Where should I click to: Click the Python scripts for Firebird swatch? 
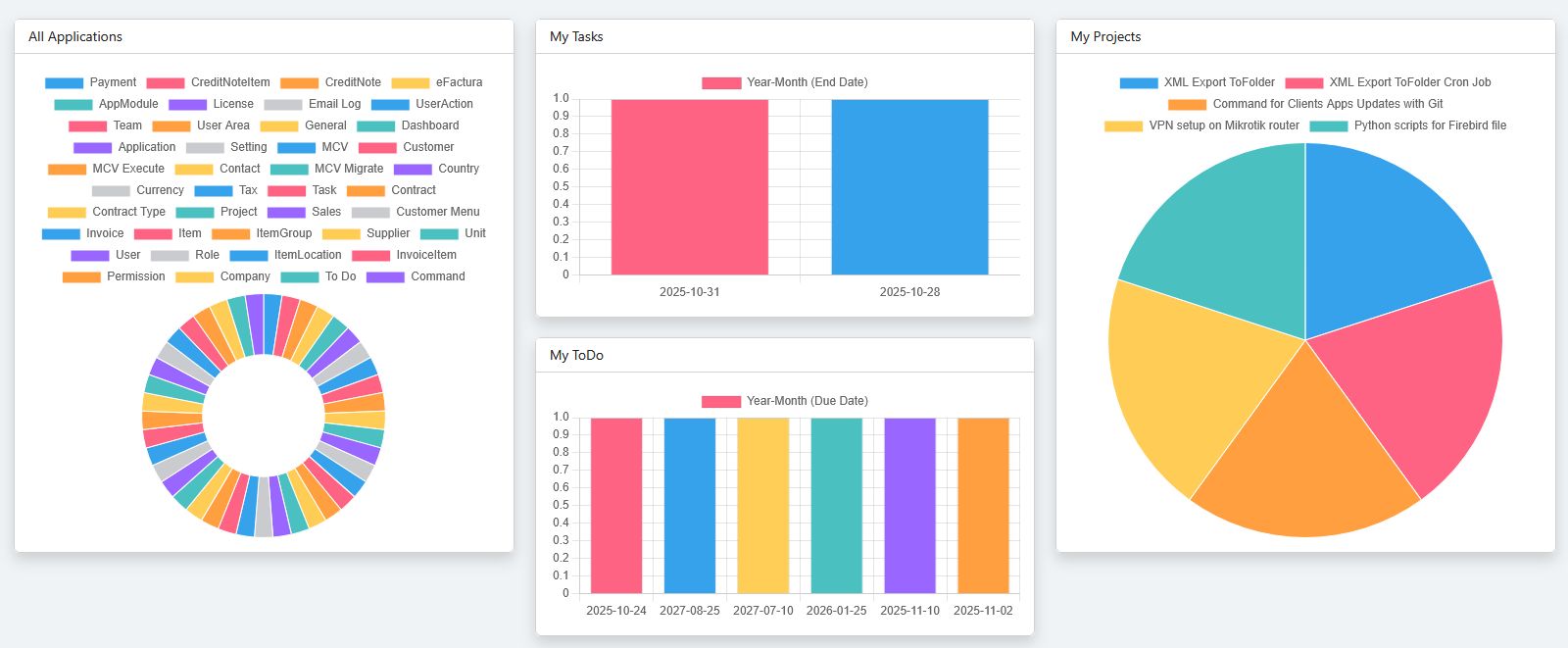coord(1328,125)
